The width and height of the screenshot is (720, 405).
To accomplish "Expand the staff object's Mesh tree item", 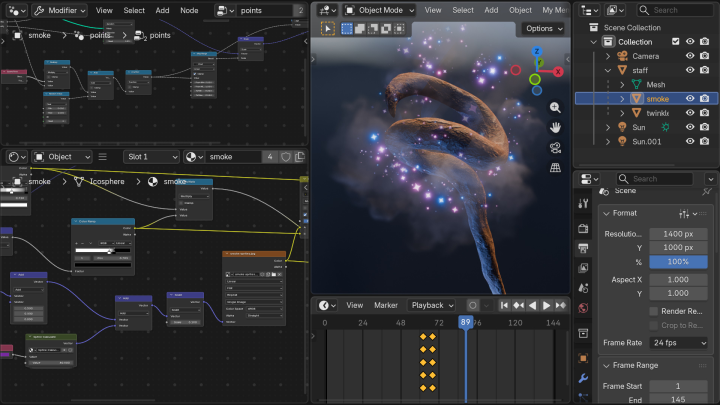I will (620, 85).
